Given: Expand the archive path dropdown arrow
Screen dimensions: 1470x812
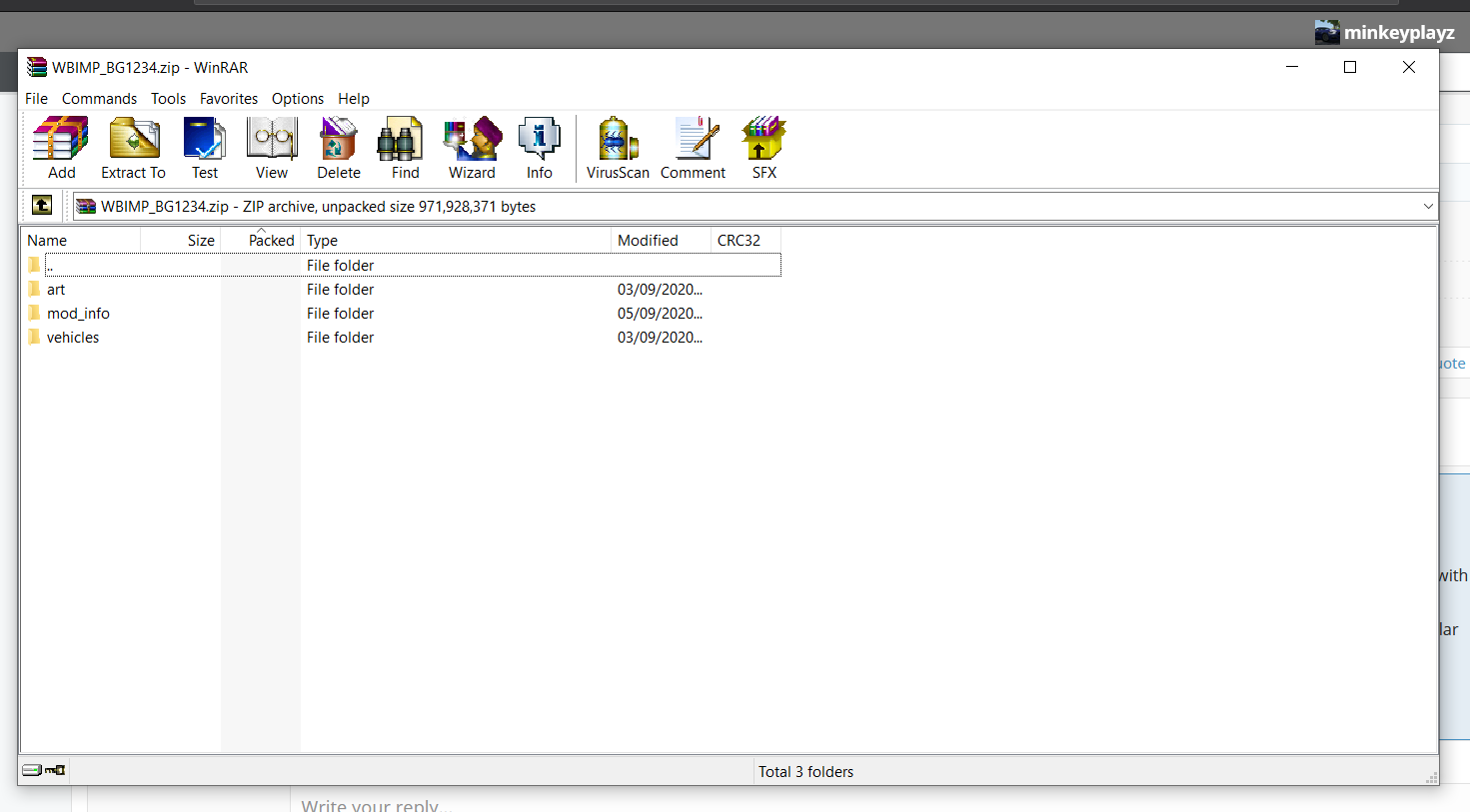Looking at the screenshot, I should click(x=1428, y=206).
